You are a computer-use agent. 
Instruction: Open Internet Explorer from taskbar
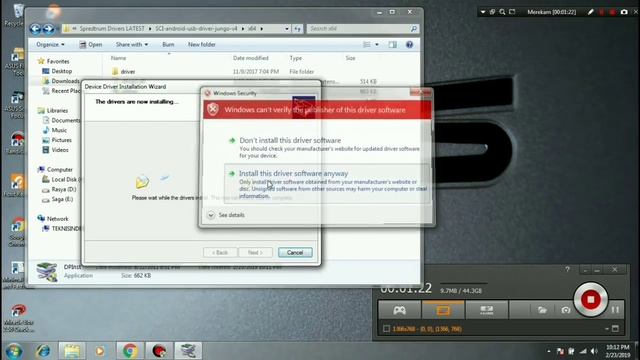[x=43, y=351]
